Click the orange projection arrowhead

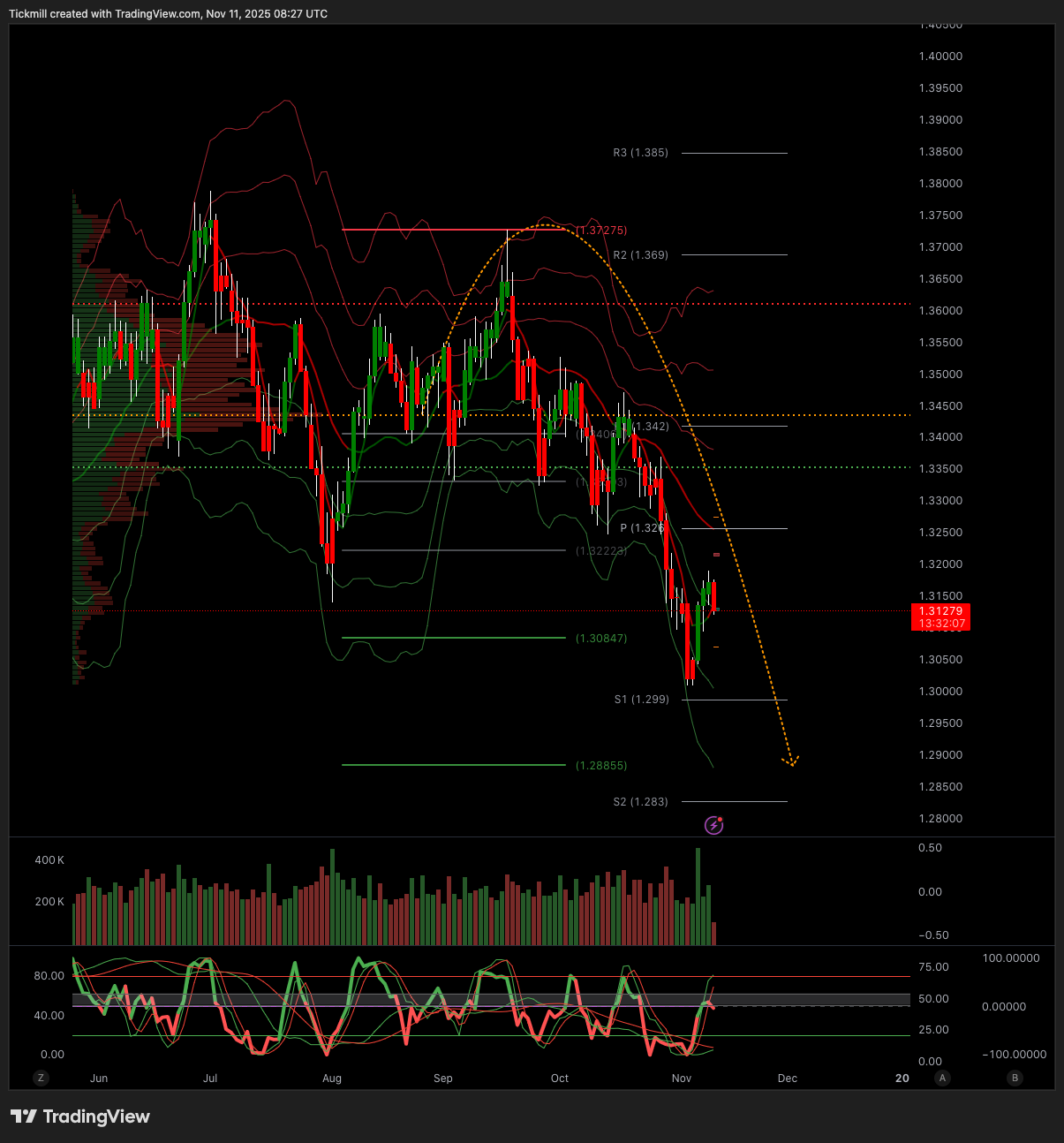click(791, 761)
